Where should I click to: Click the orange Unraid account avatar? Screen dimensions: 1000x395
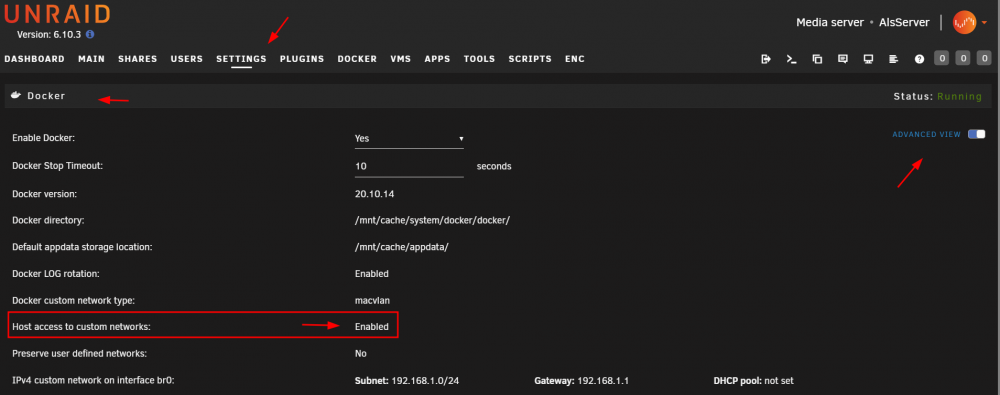point(964,22)
